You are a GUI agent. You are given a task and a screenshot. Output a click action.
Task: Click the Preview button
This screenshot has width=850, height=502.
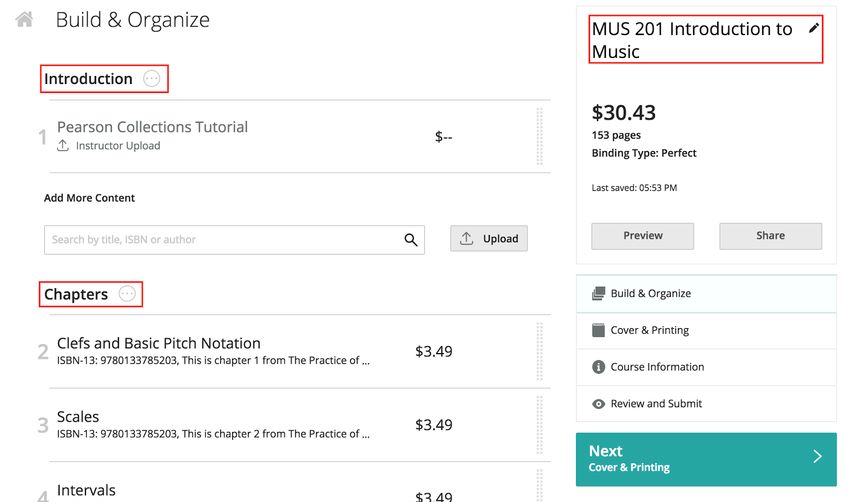642,236
